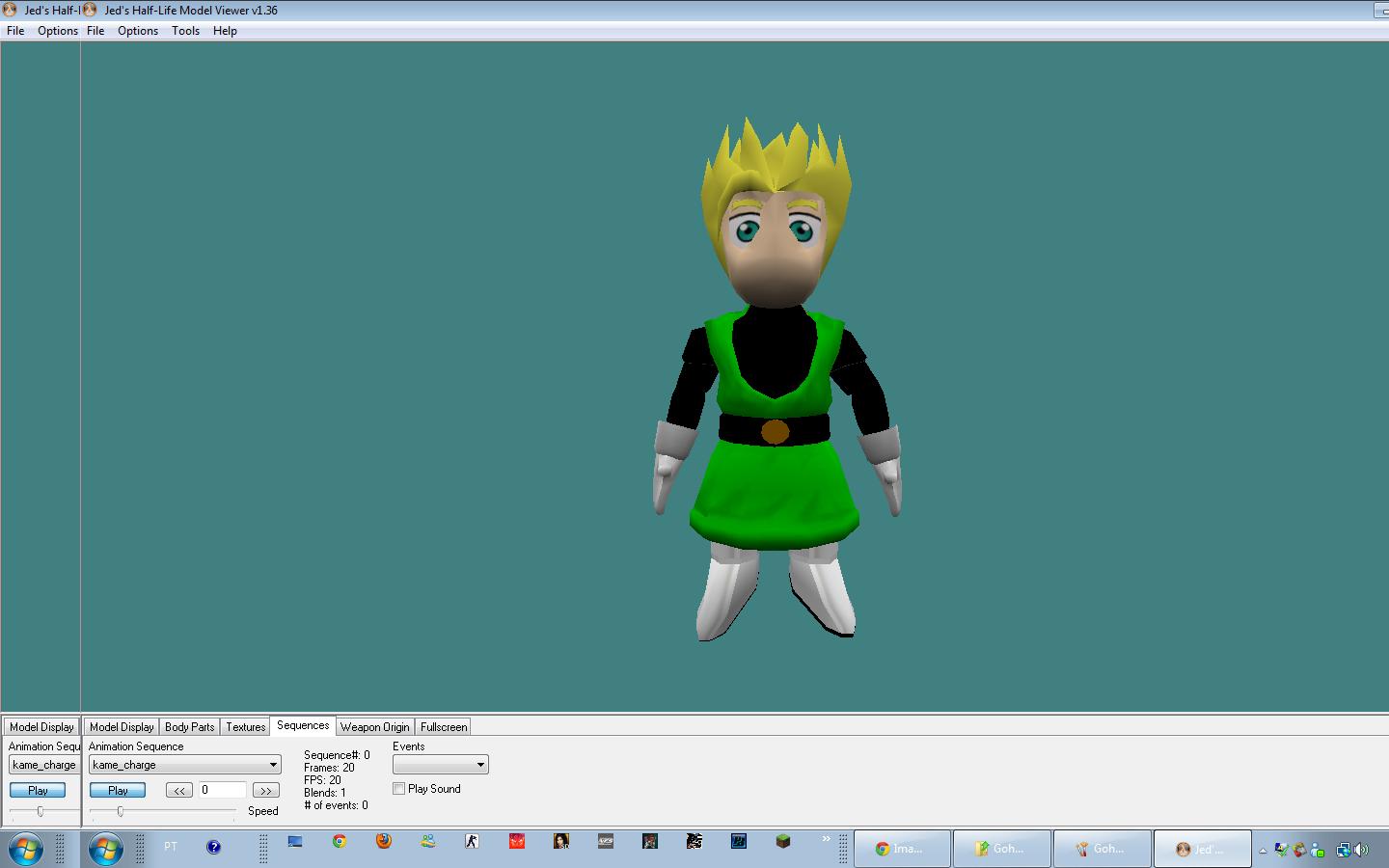Switch to the Textures tab
The height and width of the screenshot is (868, 1389).
tap(245, 727)
